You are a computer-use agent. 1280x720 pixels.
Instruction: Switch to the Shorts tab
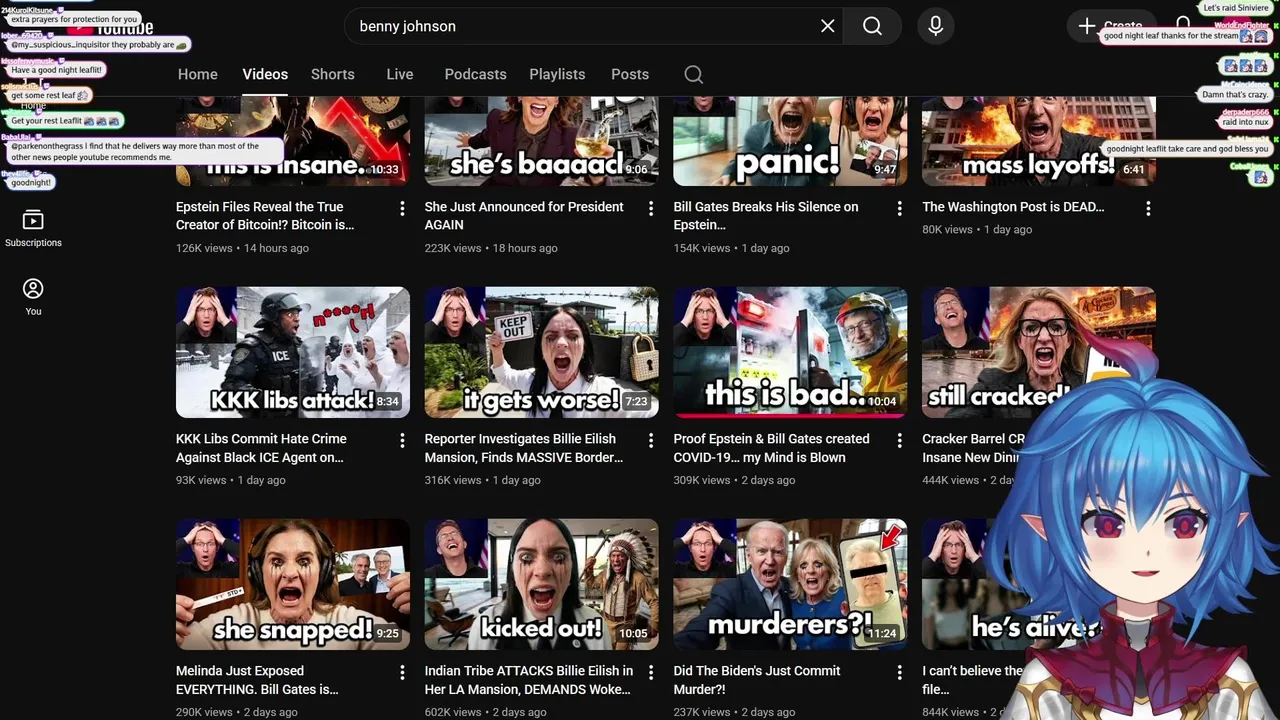click(333, 74)
